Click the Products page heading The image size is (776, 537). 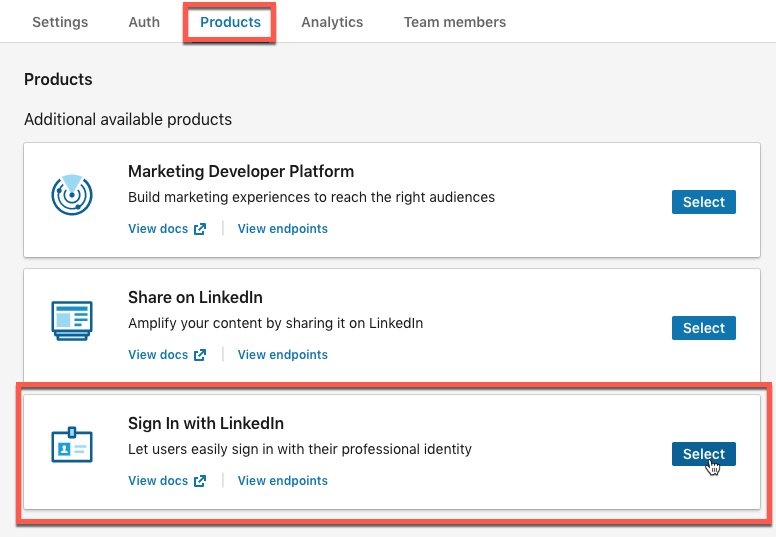pos(58,79)
